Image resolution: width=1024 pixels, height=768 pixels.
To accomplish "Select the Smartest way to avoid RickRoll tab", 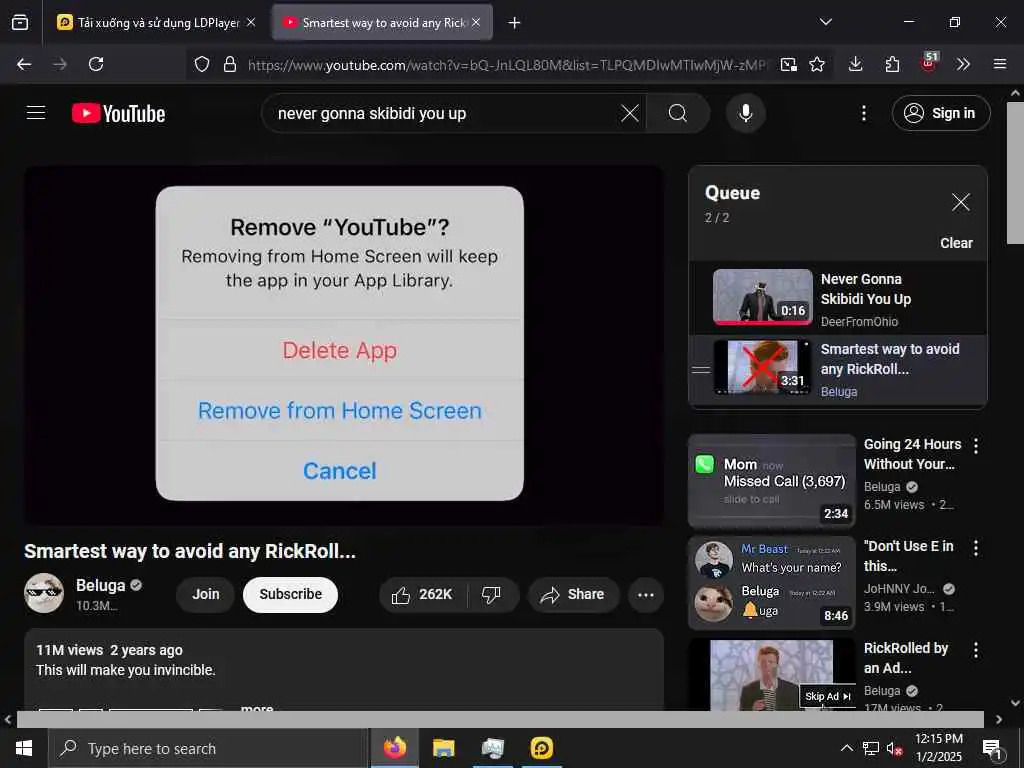I will click(x=382, y=22).
